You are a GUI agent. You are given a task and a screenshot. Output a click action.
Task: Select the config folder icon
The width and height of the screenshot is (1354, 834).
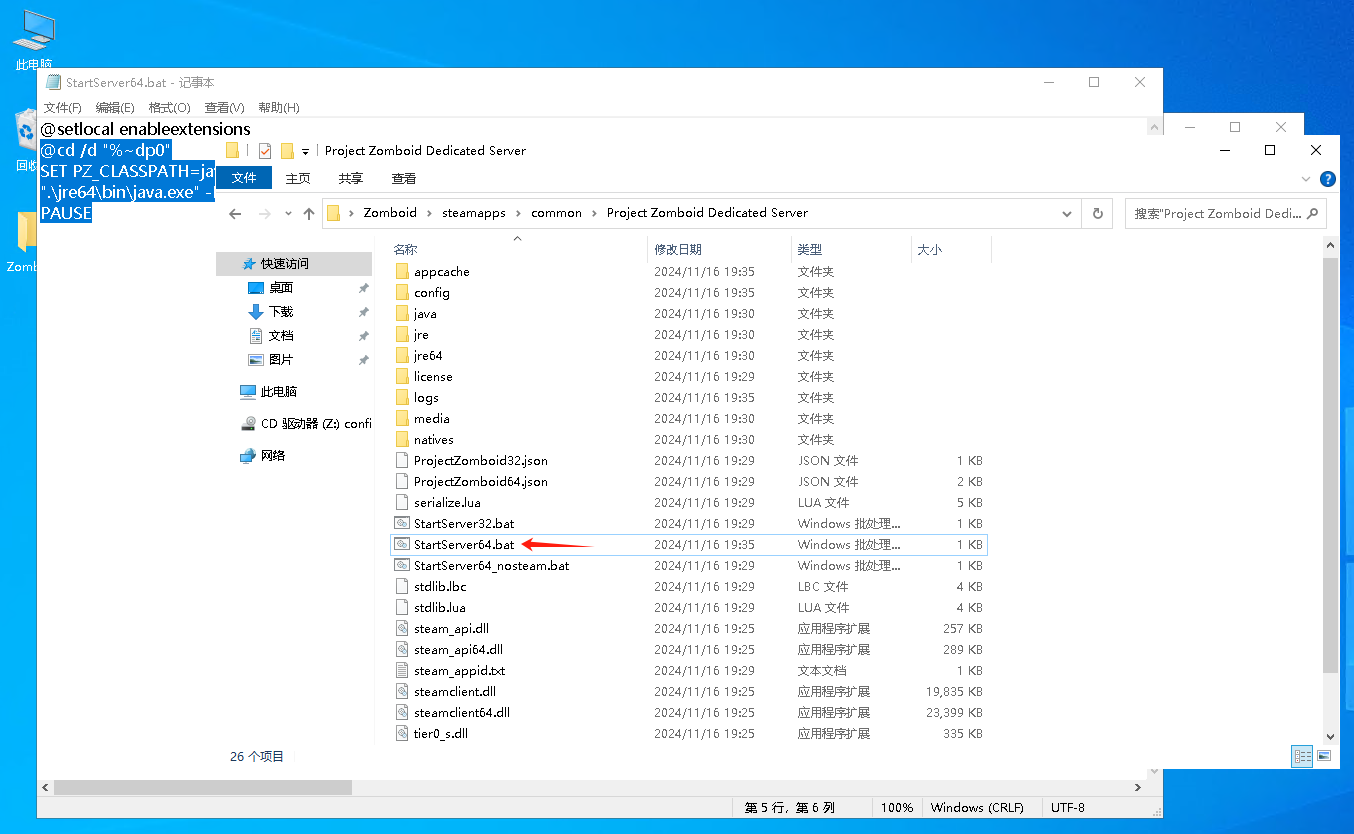(402, 293)
